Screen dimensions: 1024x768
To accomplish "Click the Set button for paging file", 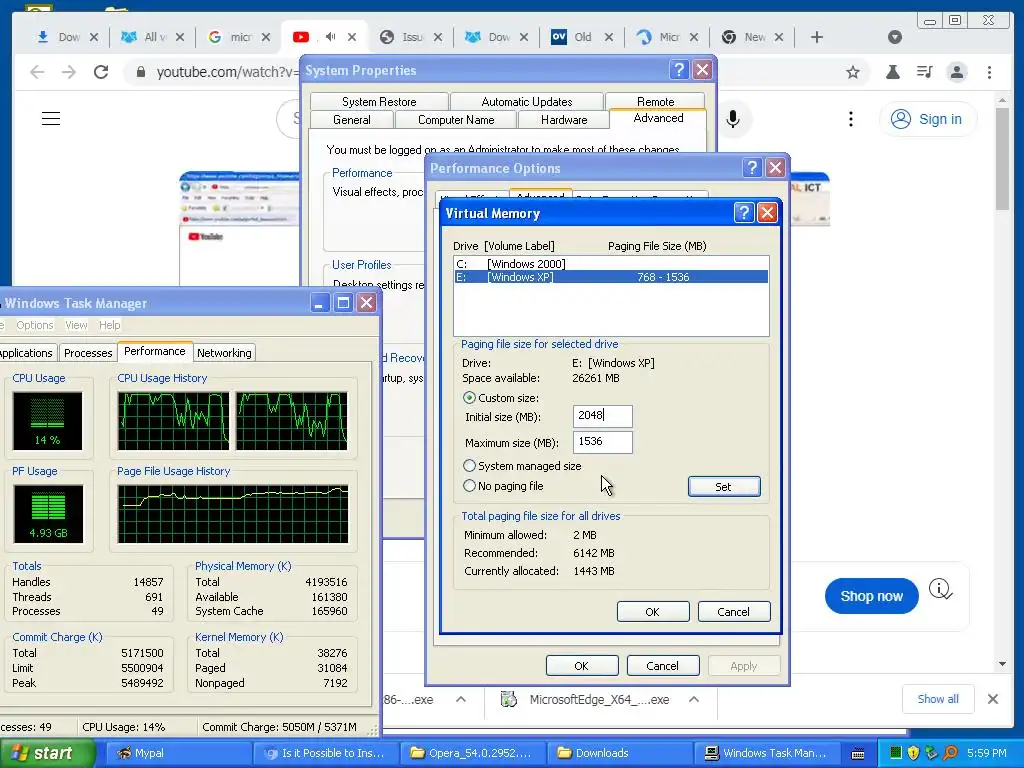I will point(724,487).
